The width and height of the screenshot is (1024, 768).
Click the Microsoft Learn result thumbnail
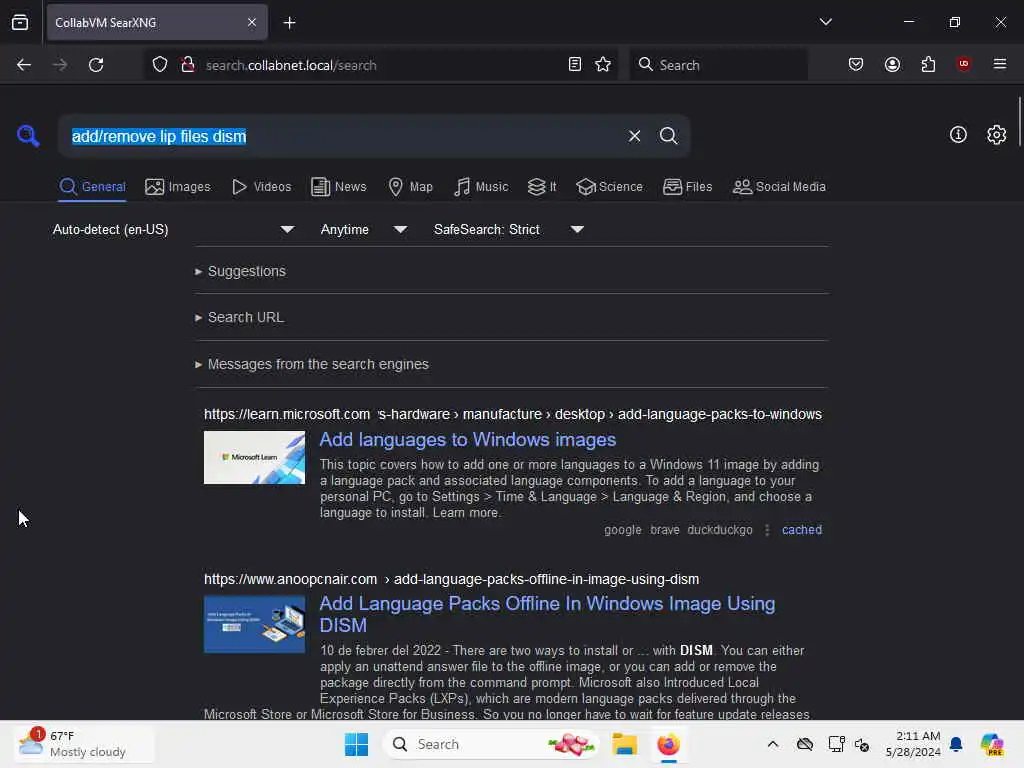(254, 457)
